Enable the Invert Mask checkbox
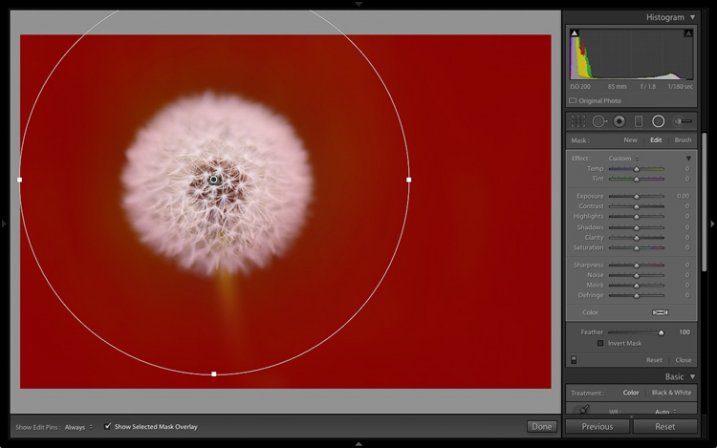This screenshot has height=448, width=717. coord(601,343)
